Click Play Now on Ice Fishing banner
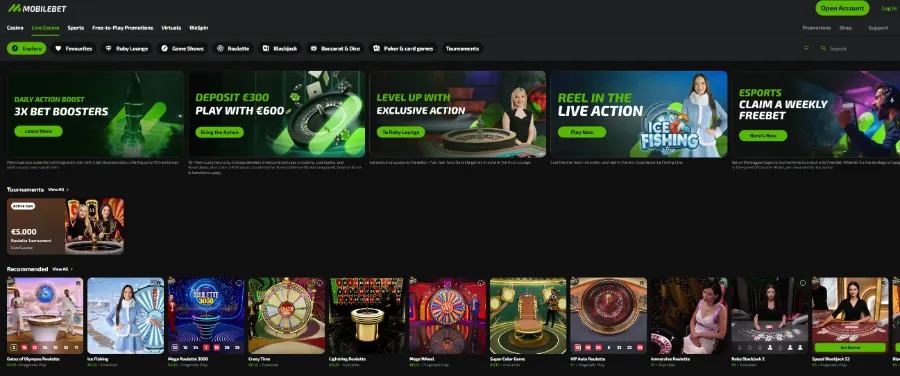The height and width of the screenshot is (376, 900). tap(582, 132)
